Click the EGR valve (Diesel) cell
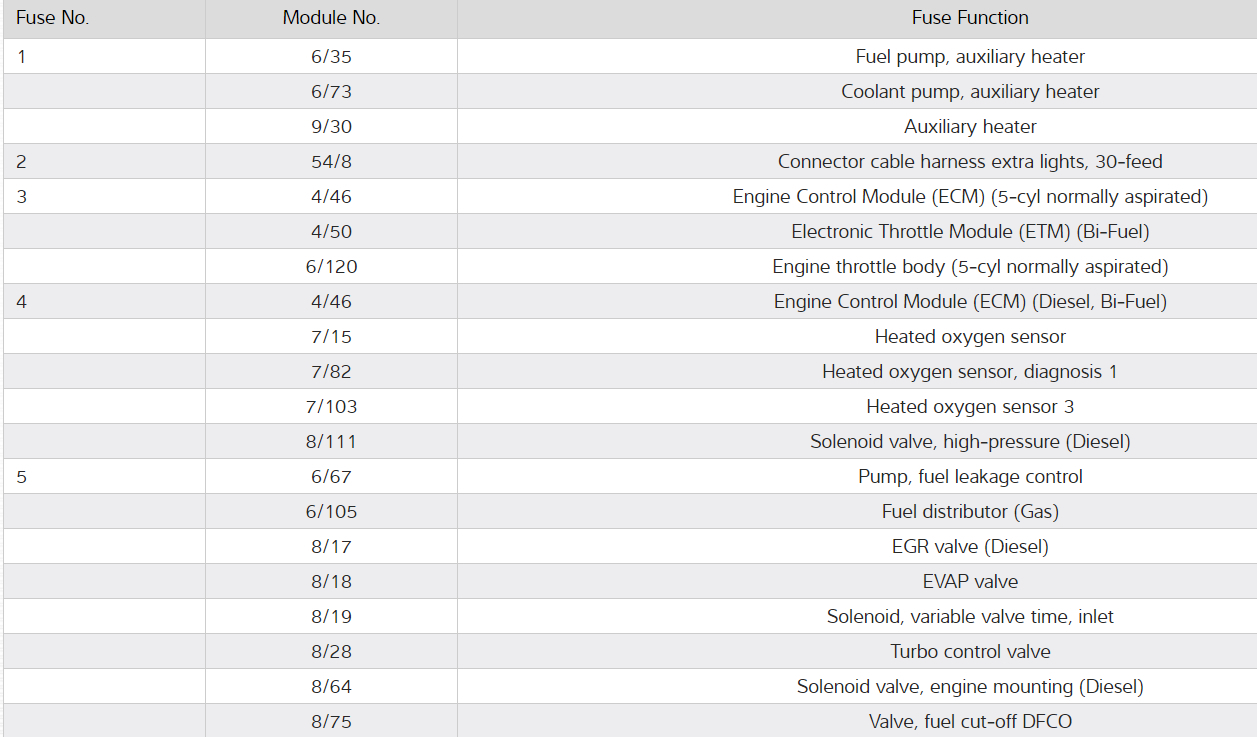The width and height of the screenshot is (1257, 737). (x=969, y=547)
